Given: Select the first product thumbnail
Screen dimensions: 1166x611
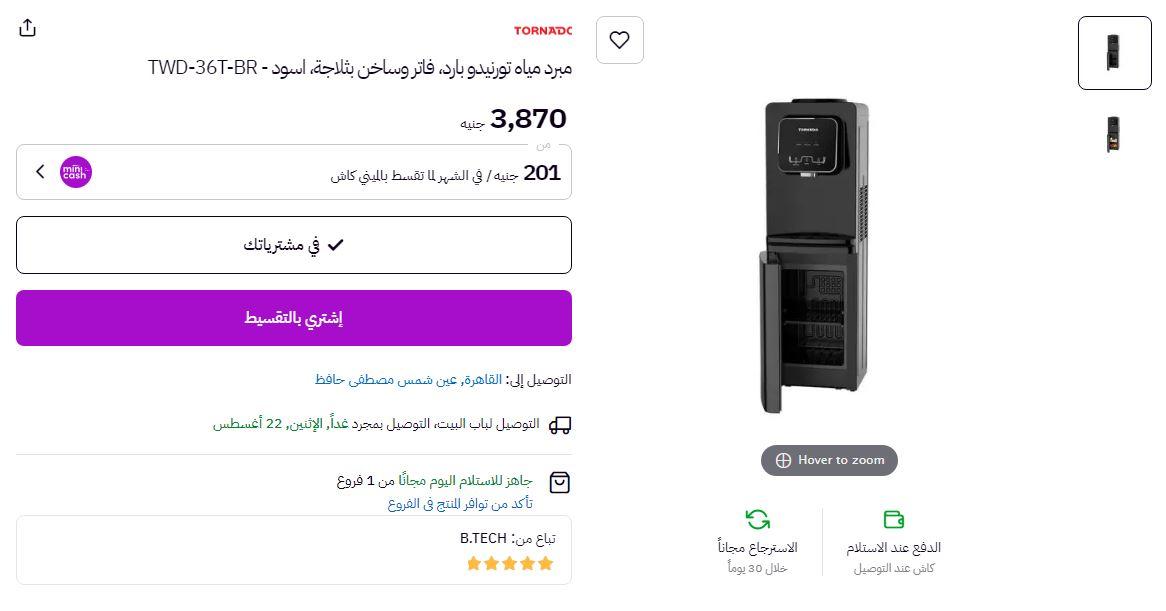Looking at the screenshot, I should tap(1114, 53).
